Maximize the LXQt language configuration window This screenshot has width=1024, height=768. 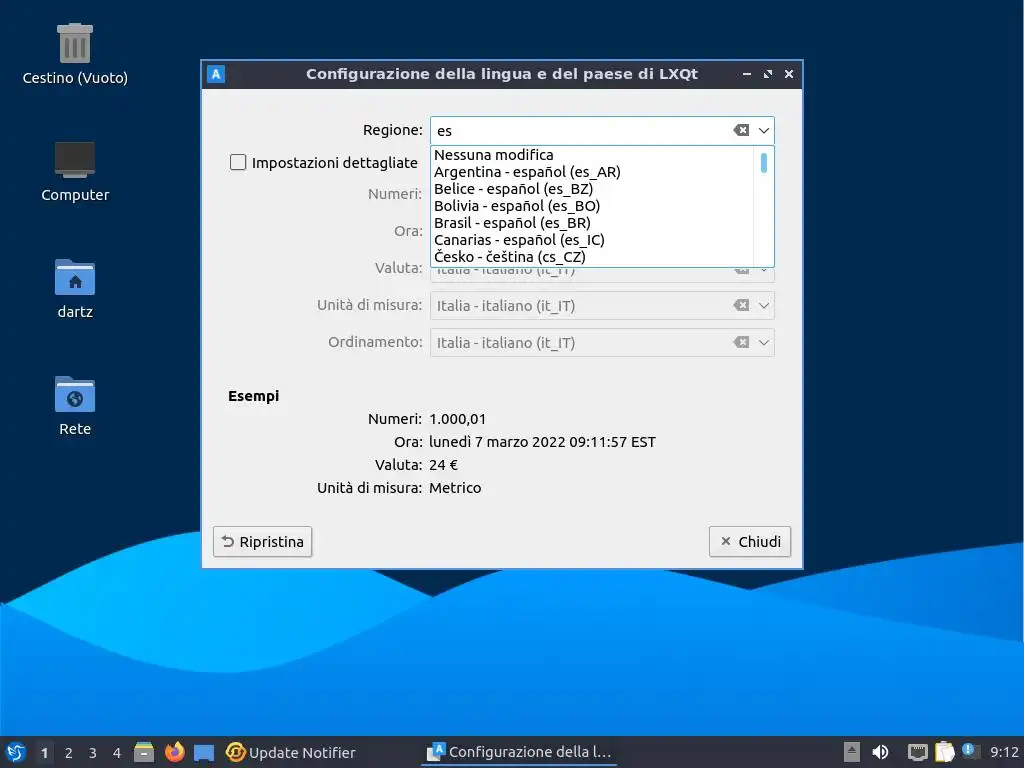coord(768,74)
